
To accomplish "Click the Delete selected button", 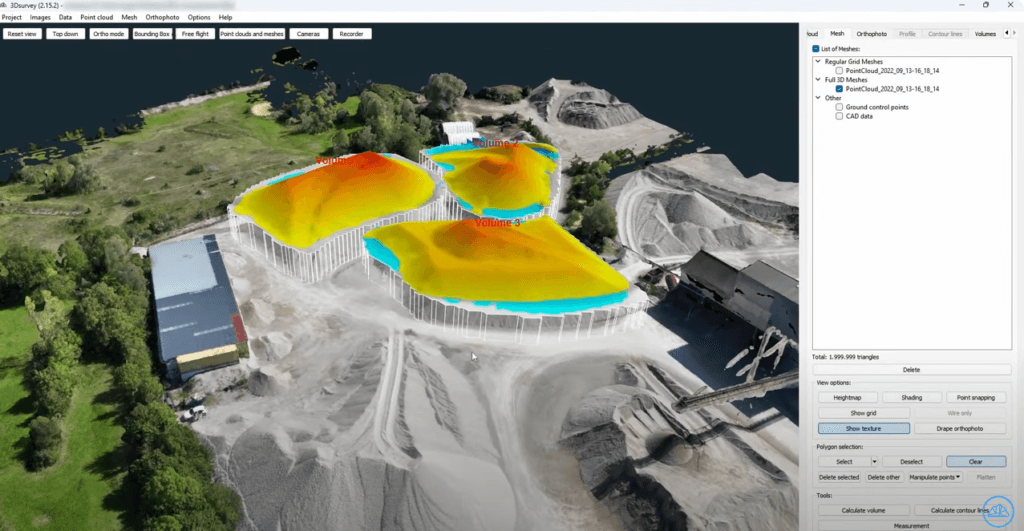I will click(x=839, y=477).
